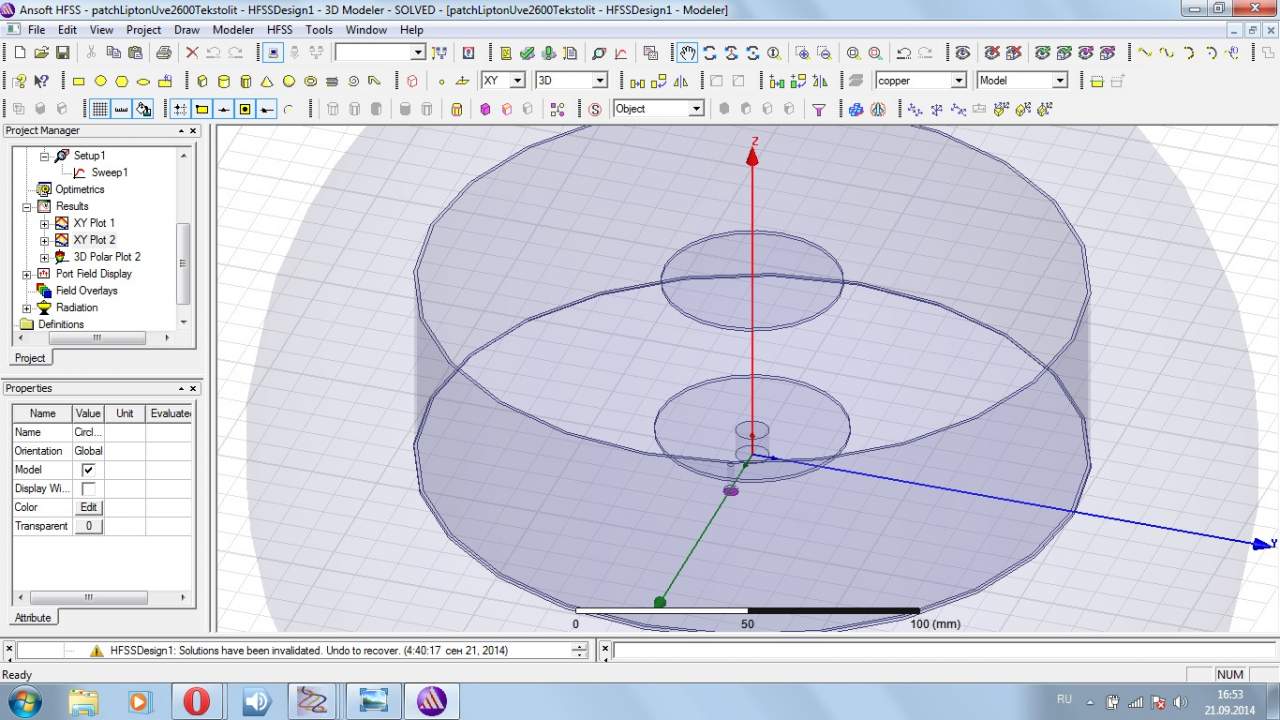Open the Object selection mode dropdown
1280x720 pixels.
696,109
